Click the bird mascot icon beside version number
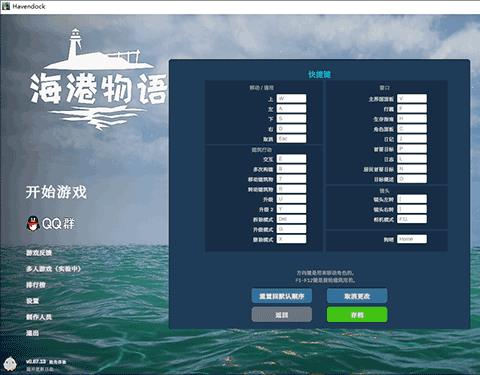480x375 pixels. click(10, 363)
